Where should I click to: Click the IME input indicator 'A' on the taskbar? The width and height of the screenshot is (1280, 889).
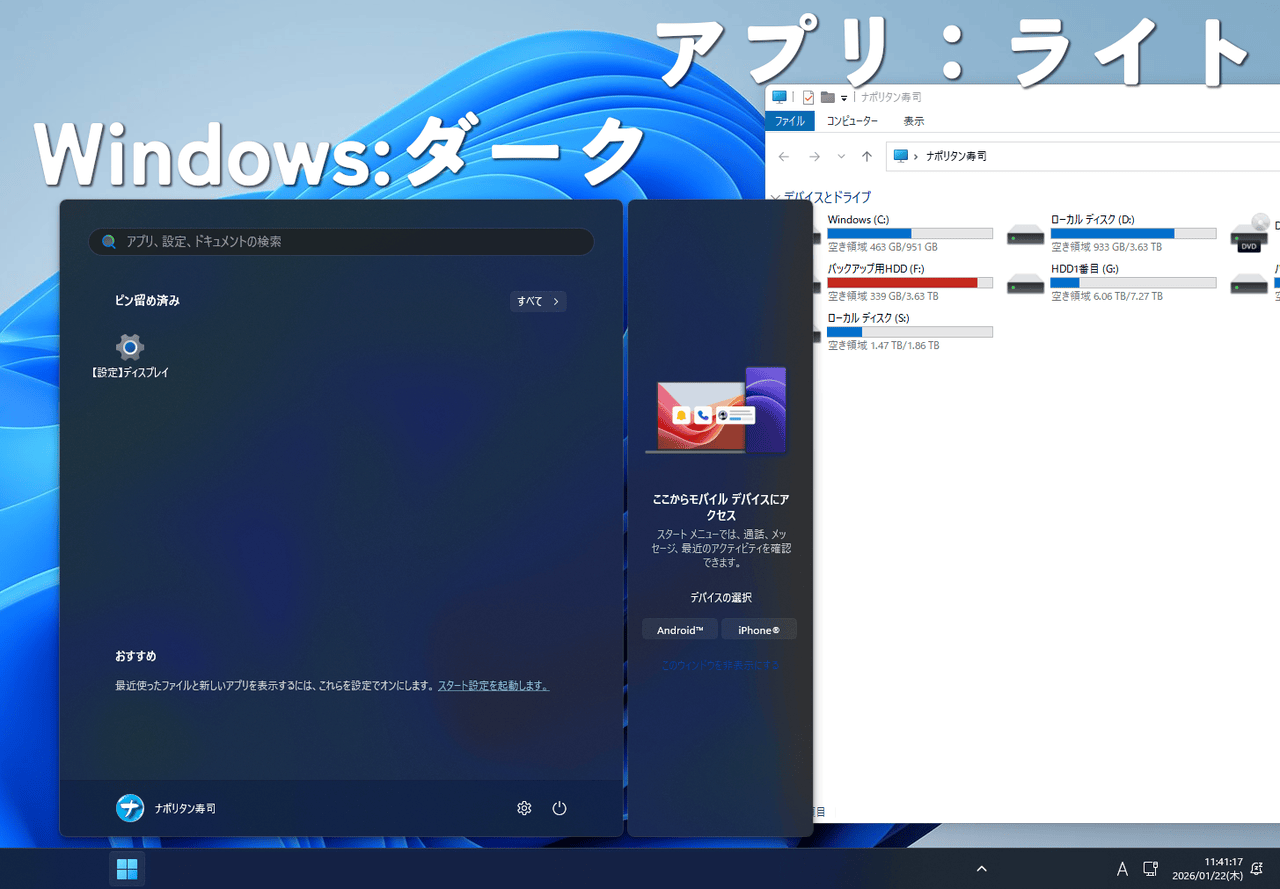pyautogui.click(x=1122, y=868)
